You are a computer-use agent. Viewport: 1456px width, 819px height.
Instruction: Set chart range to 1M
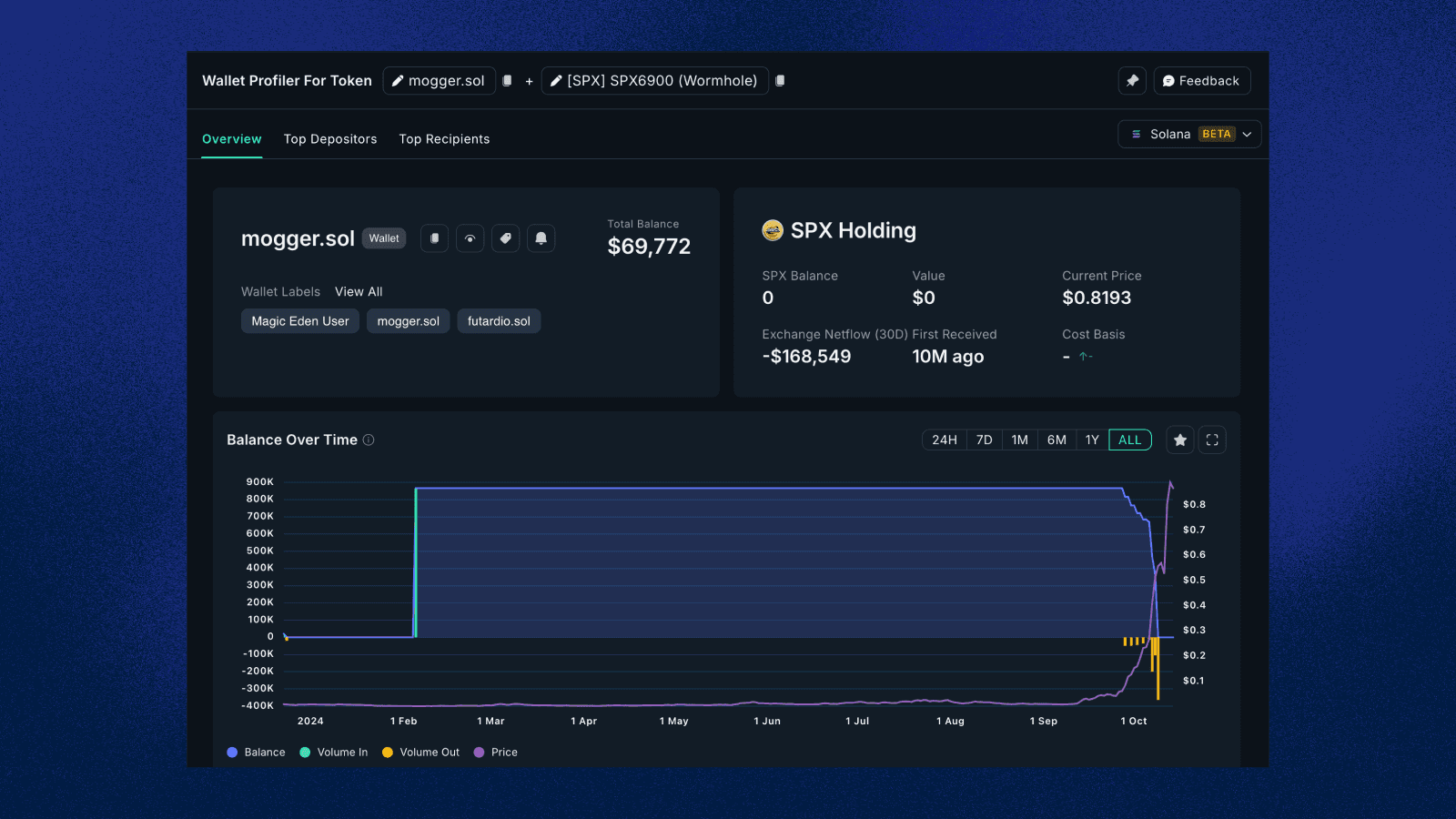[x=1020, y=440]
